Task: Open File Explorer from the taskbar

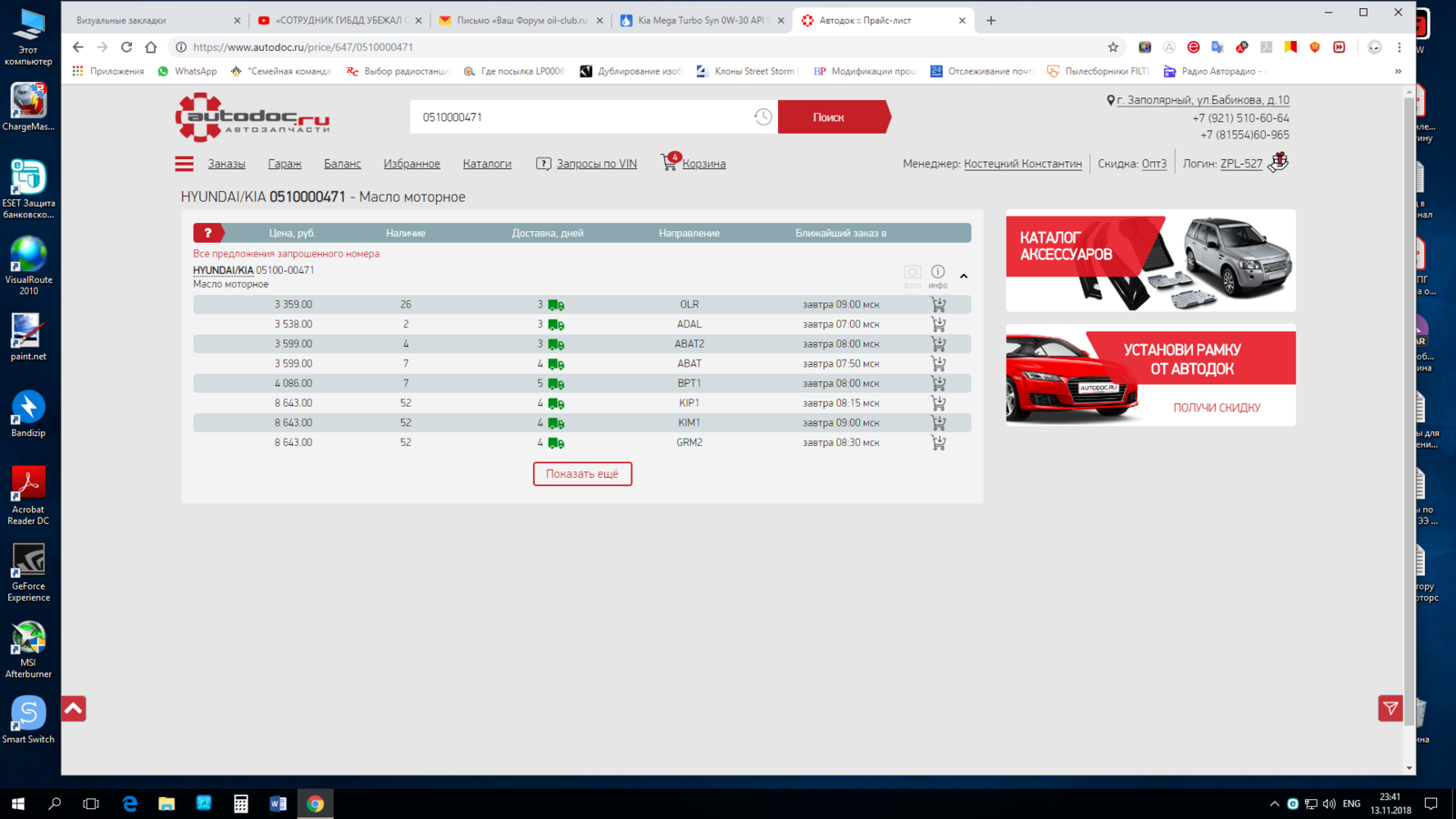Action: click(167, 804)
